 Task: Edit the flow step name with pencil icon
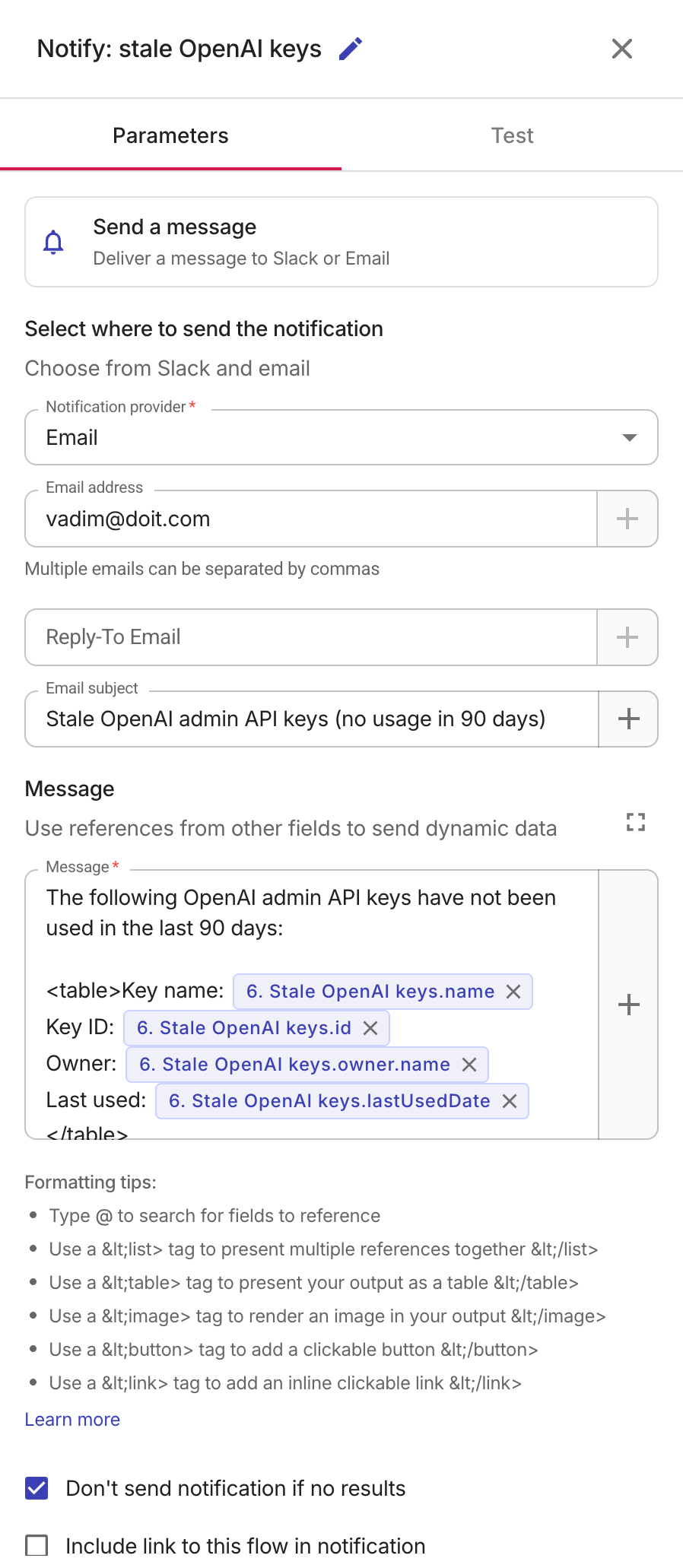351,49
